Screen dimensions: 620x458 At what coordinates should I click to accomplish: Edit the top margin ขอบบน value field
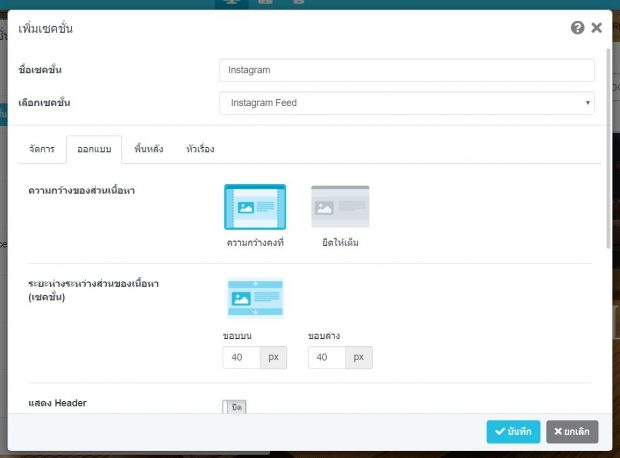tap(241, 358)
